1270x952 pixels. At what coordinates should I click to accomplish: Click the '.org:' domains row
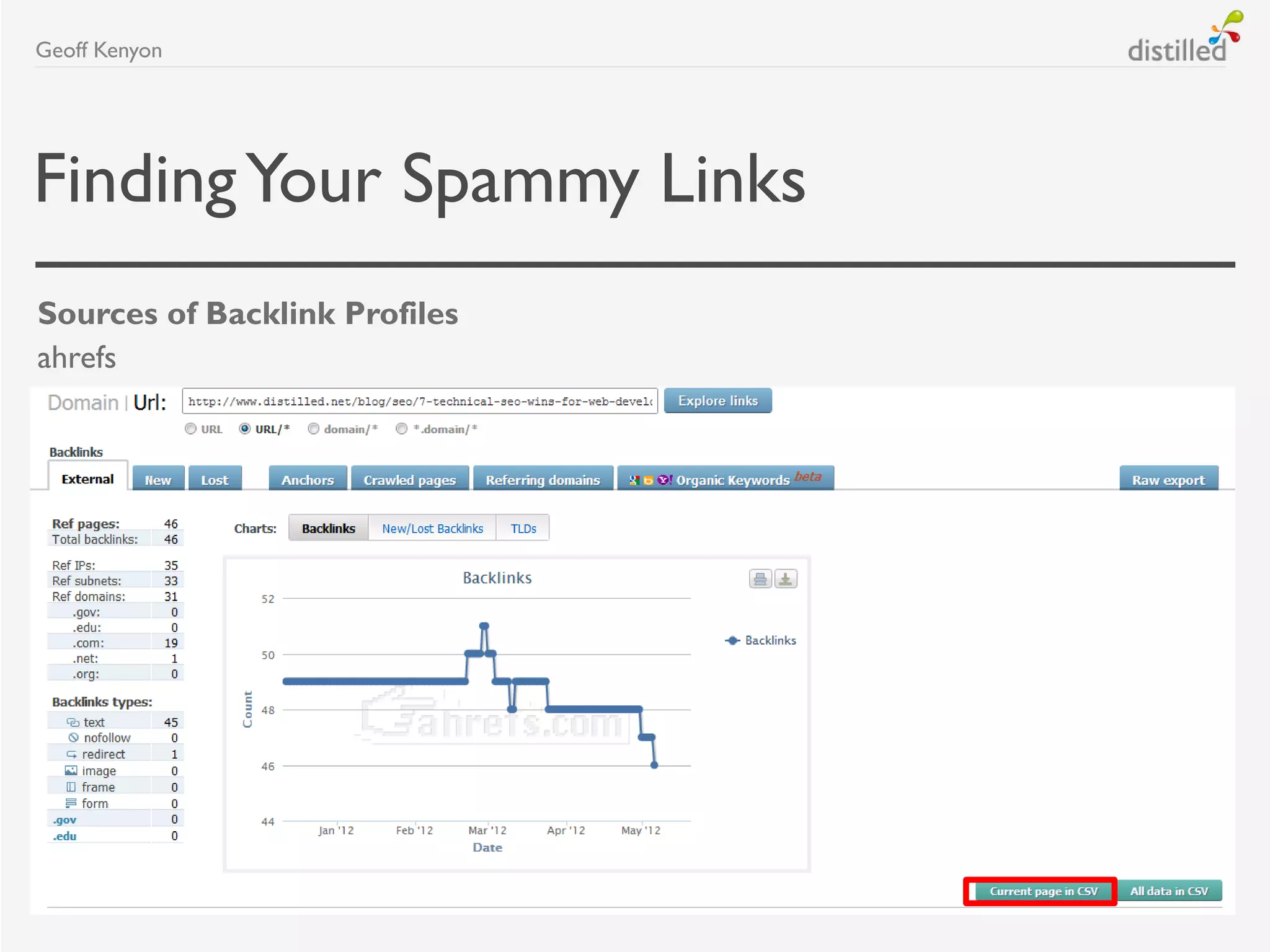[115, 674]
